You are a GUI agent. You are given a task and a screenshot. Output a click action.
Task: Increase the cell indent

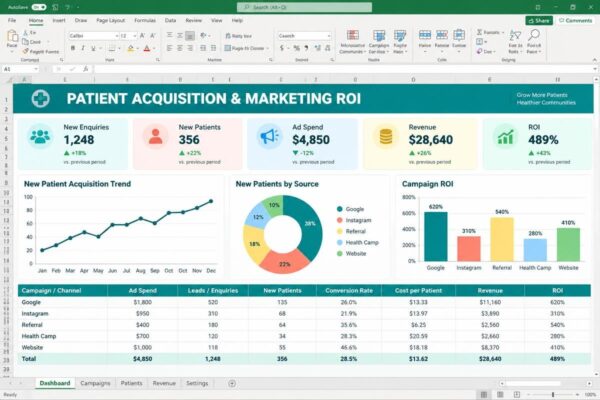click(x=213, y=48)
